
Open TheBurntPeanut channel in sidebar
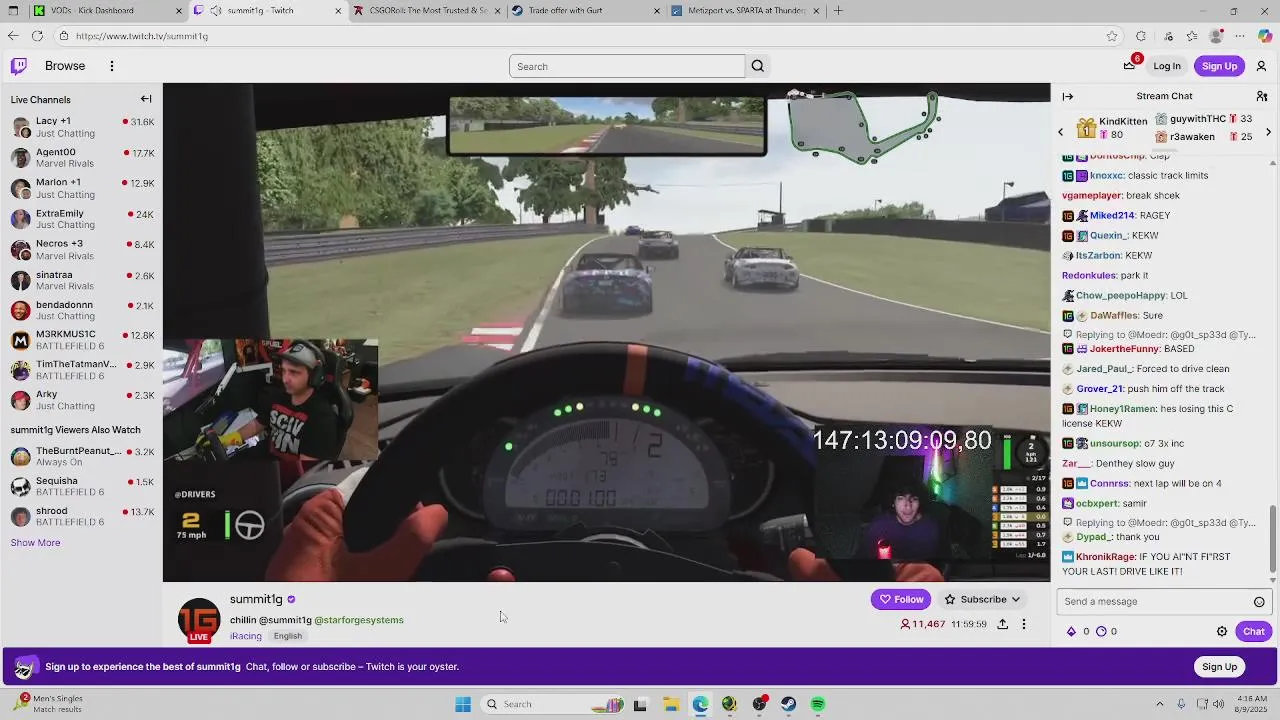[x=82, y=456]
